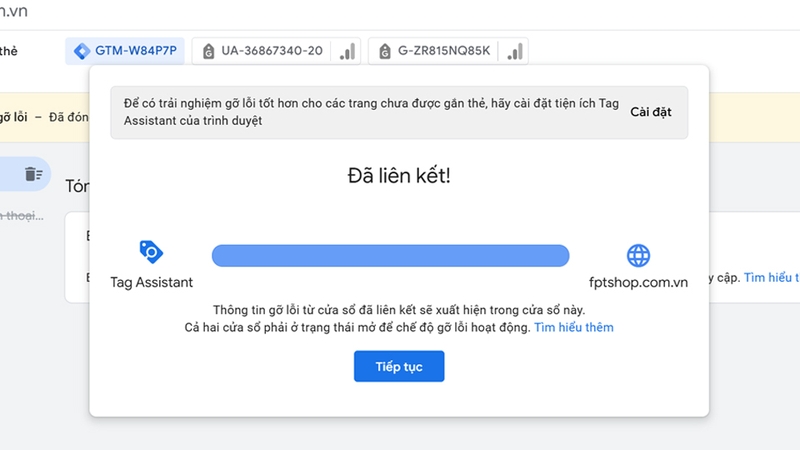Clear events with the trash list icon

(33, 174)
